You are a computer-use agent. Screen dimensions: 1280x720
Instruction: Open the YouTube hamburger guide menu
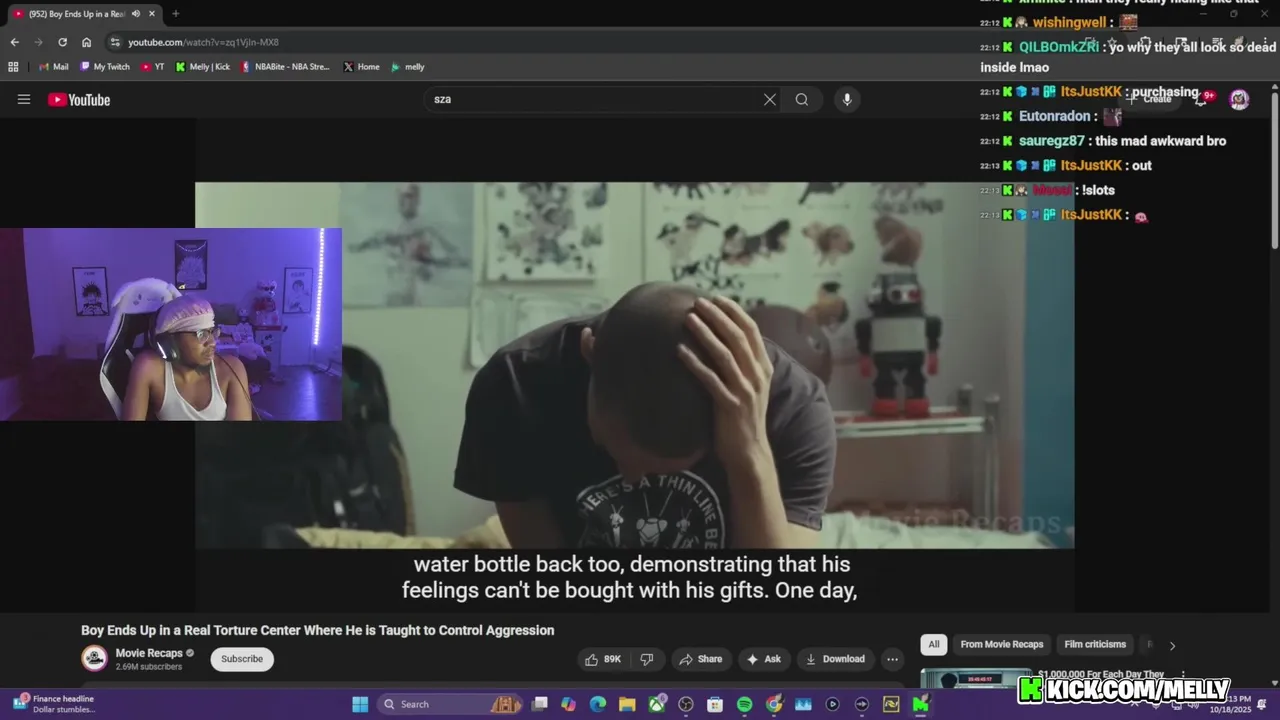pyautogui.click(x=24, y=99)
